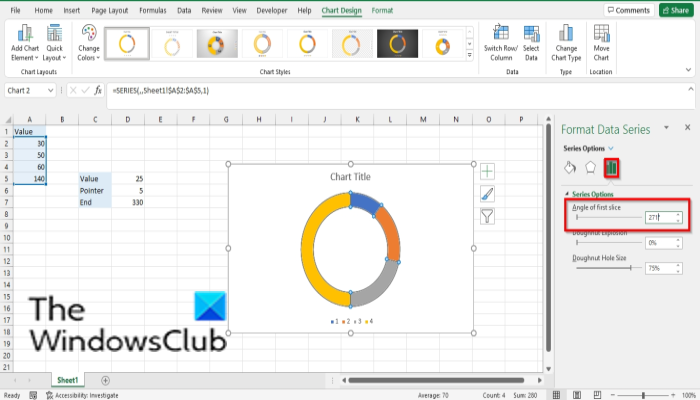Click the Share button

[676, 10]
